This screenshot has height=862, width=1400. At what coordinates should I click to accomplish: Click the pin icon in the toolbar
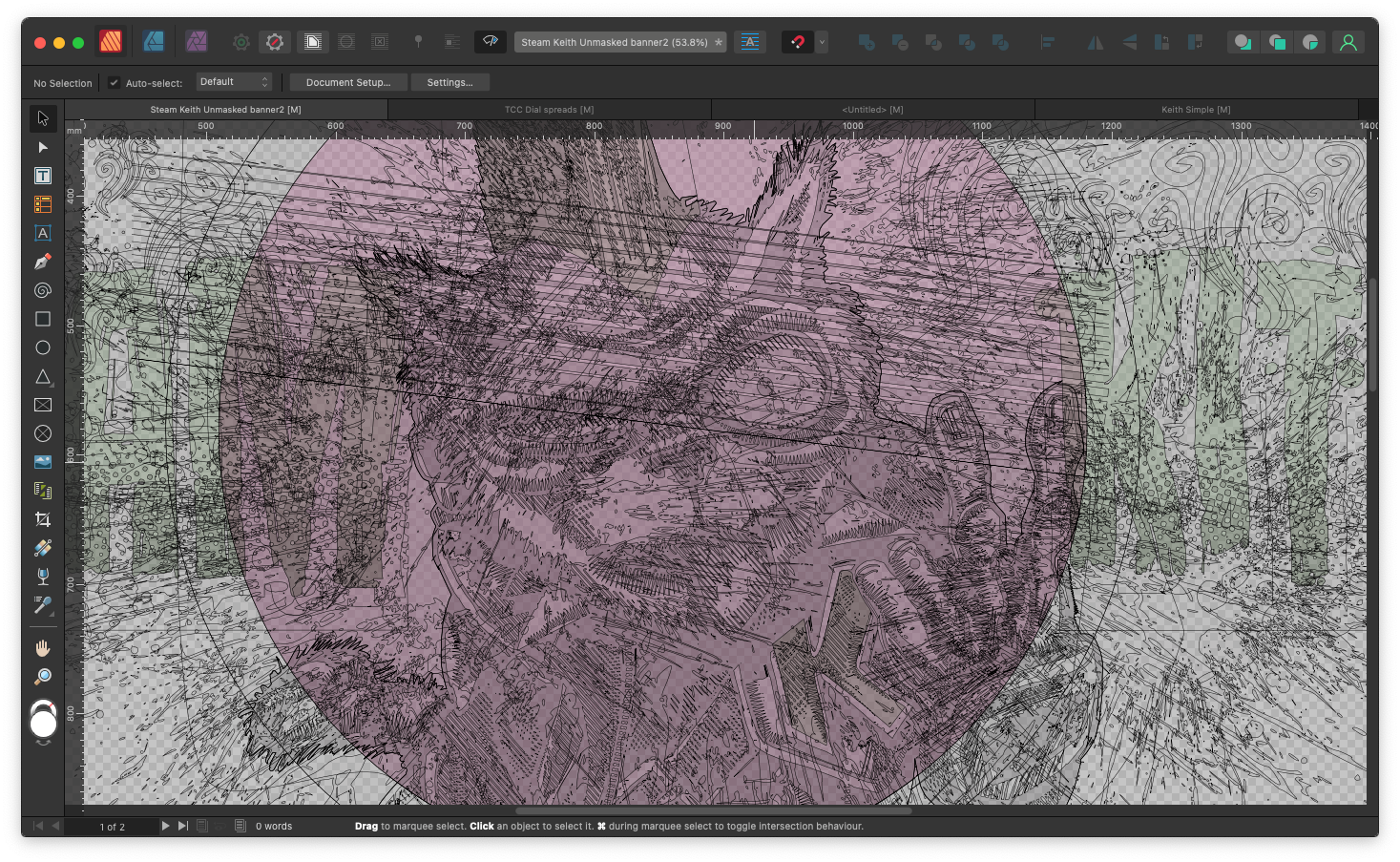point(418,42)
